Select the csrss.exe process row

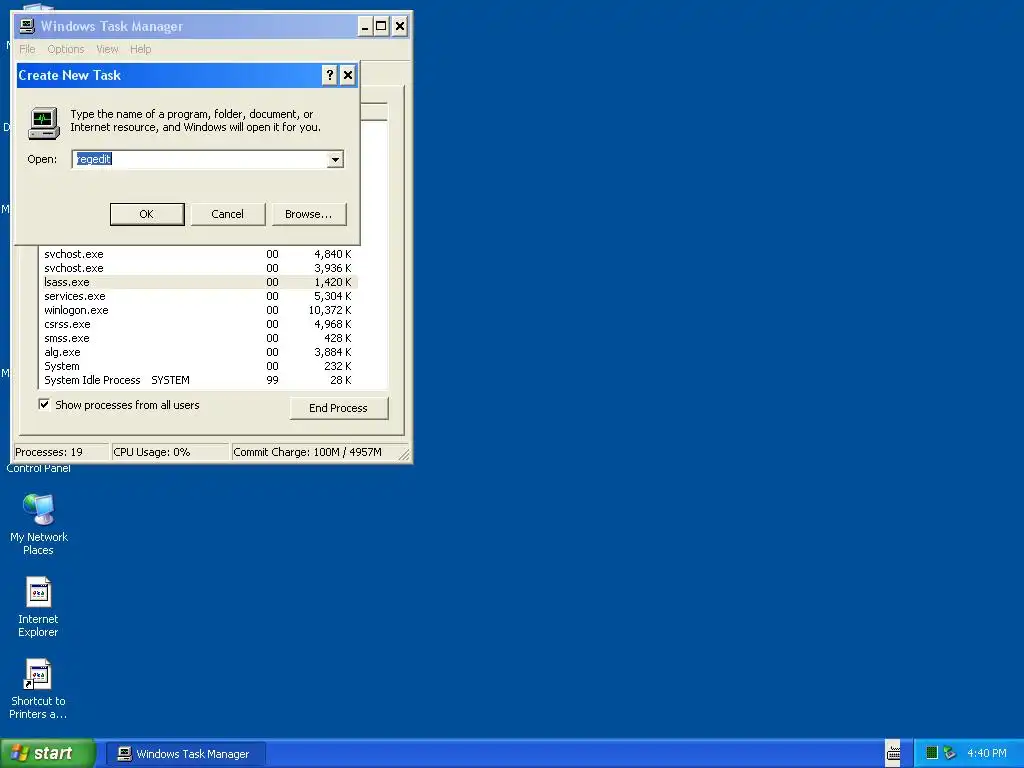(199, 325)
